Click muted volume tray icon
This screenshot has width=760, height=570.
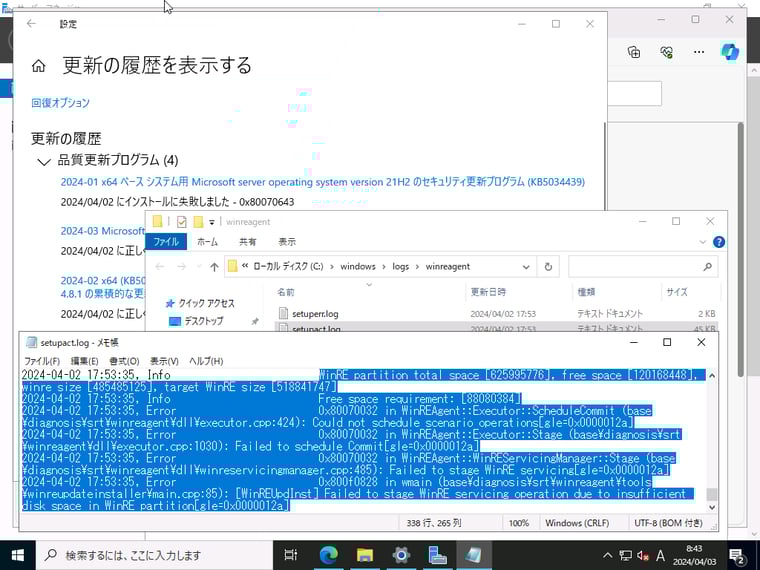pos(643,555)
